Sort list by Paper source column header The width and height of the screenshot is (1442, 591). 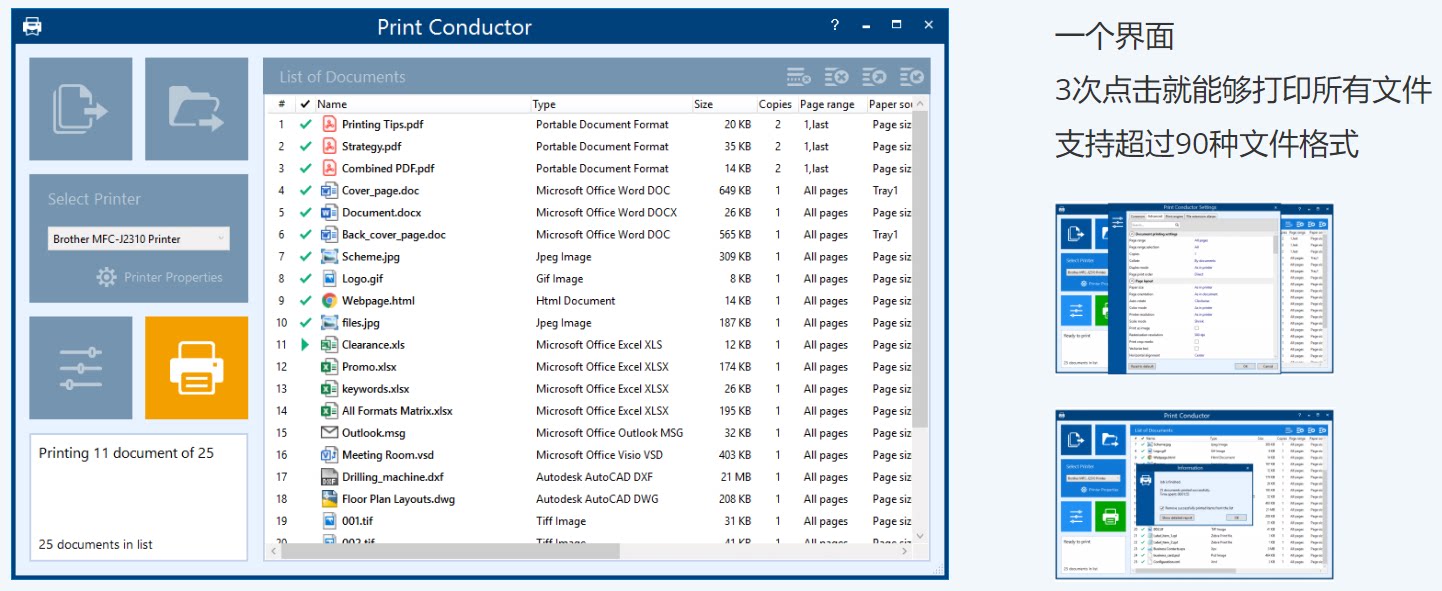coord(890,104)
